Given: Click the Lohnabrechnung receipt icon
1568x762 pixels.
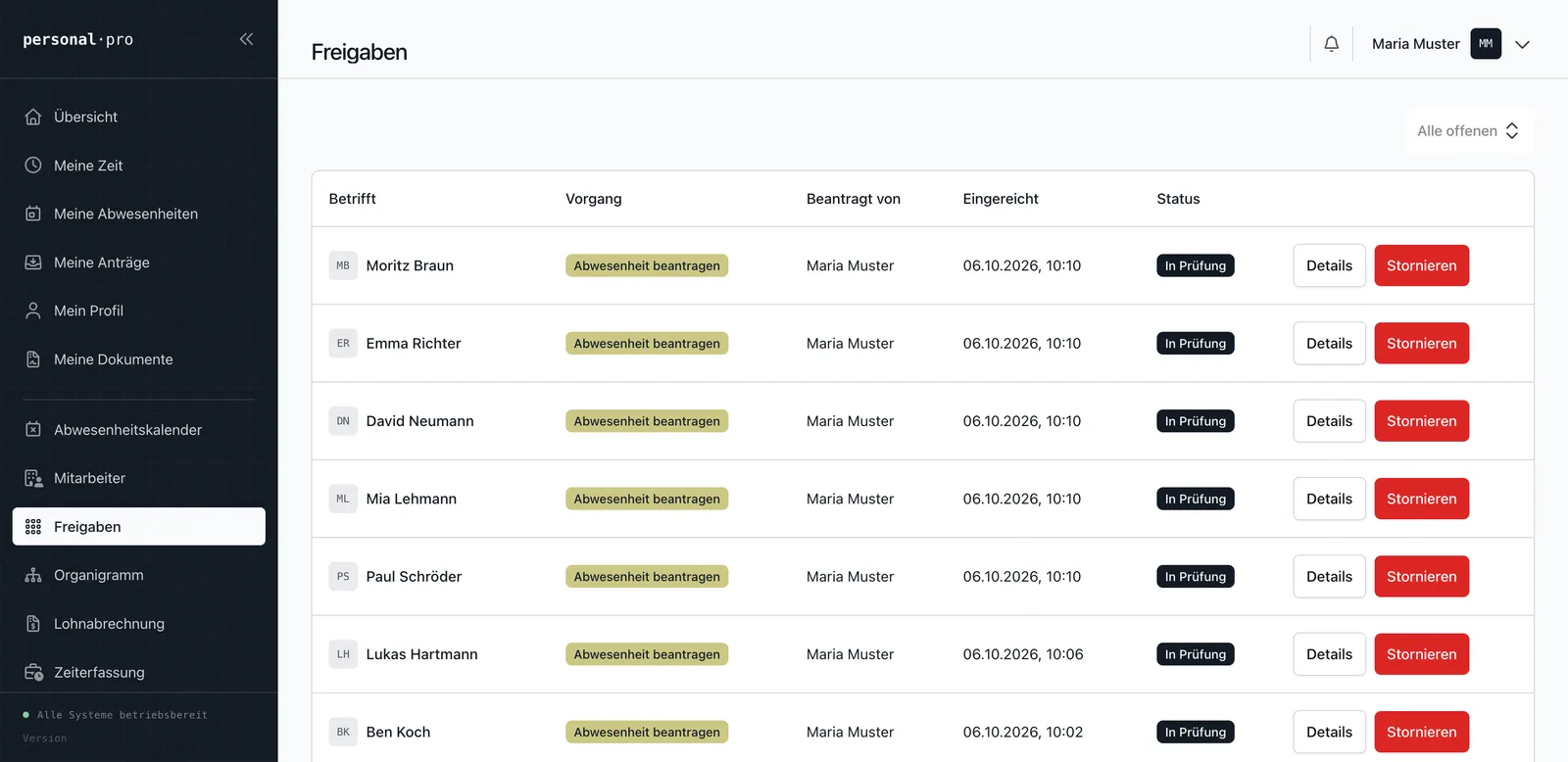Looking at the screenshot, I should (x=33, y=624).
